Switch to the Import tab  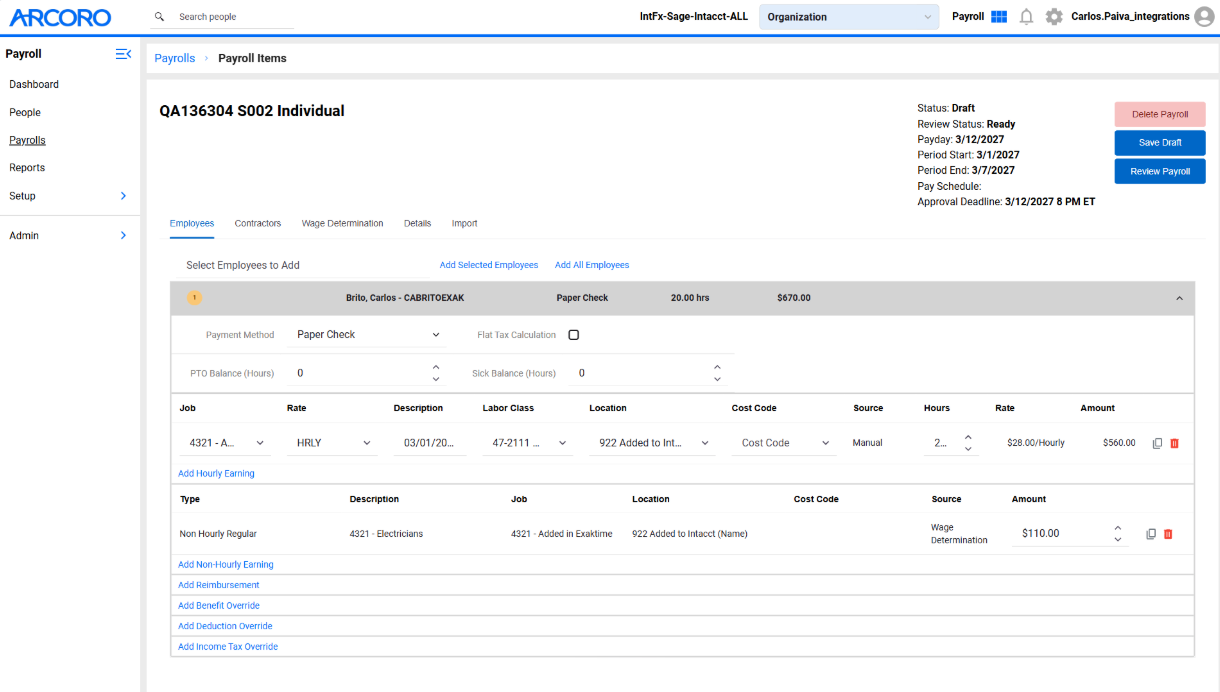click(465, 223)
